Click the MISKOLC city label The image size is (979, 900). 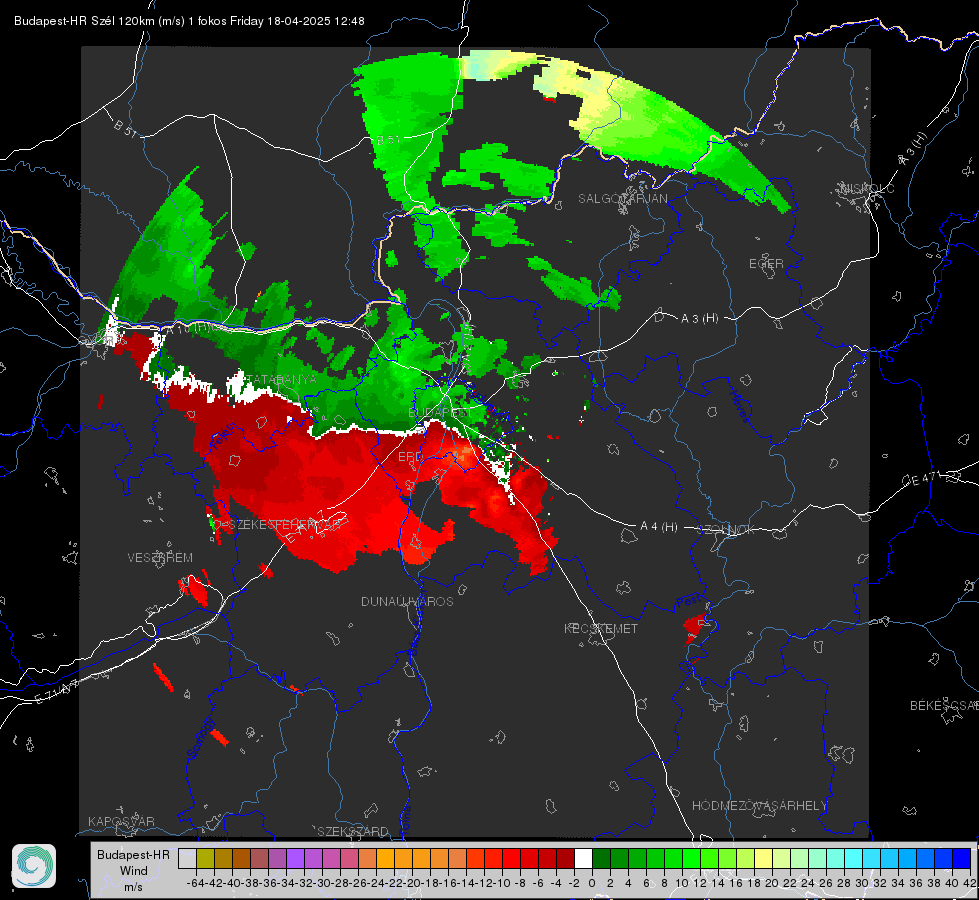pyautogui.click(x=867, y=188)
